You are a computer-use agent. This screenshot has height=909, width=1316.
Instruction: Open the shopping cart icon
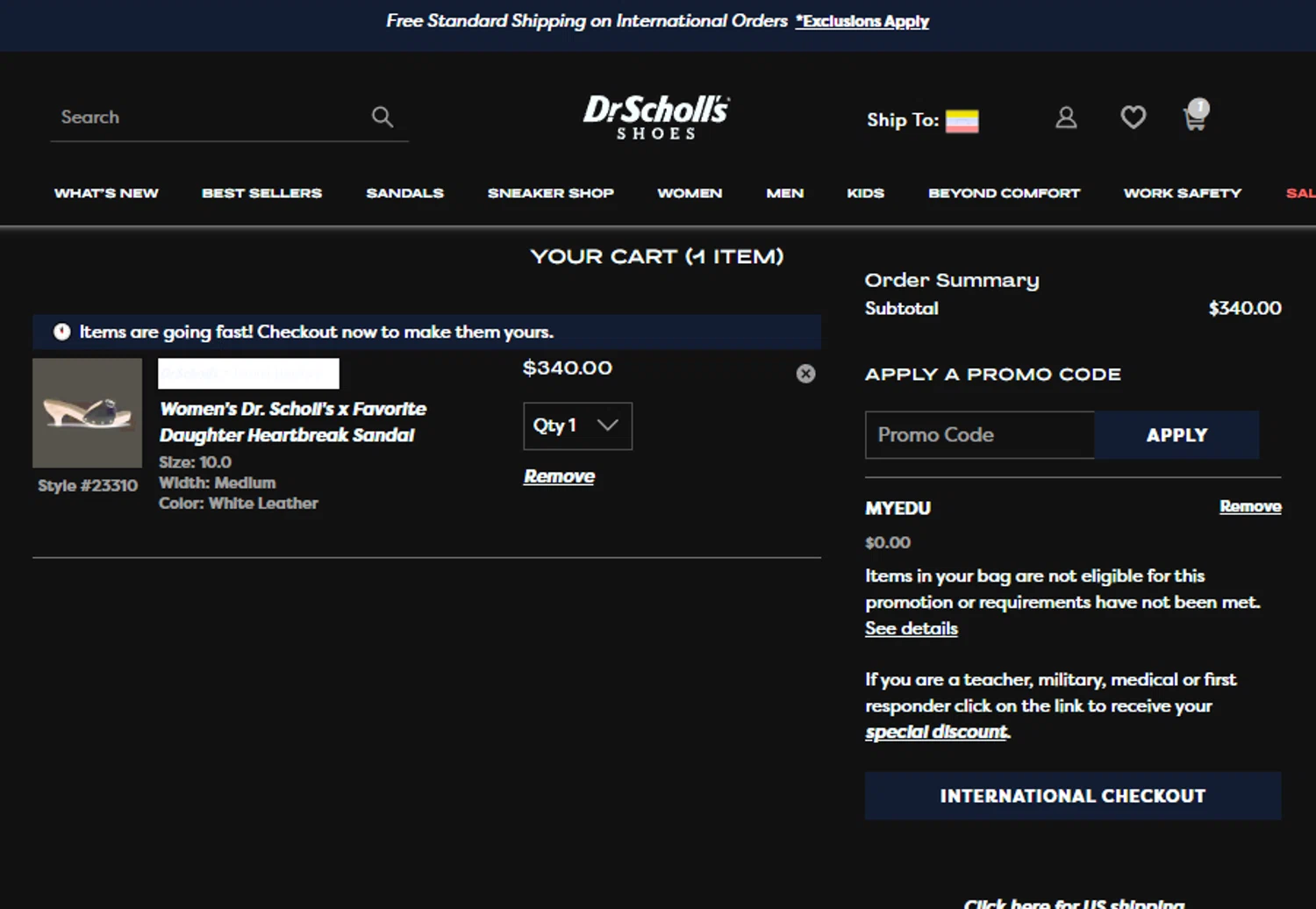pyautogui.click(x=1196, y=115)
